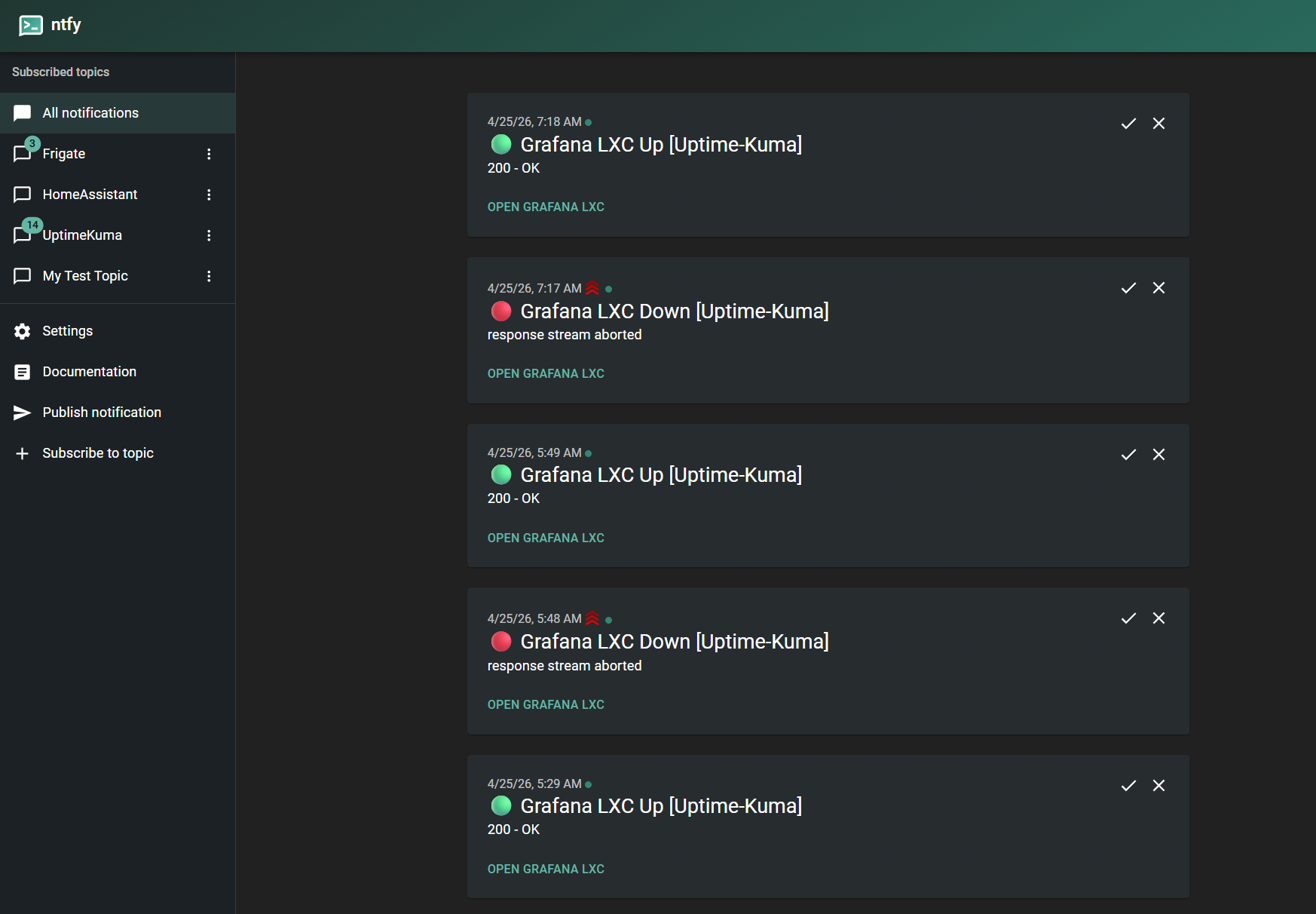The width and height of the screenshot is (1316, 914).
Task: Open more options for My Test Topic
Action: 209,276
